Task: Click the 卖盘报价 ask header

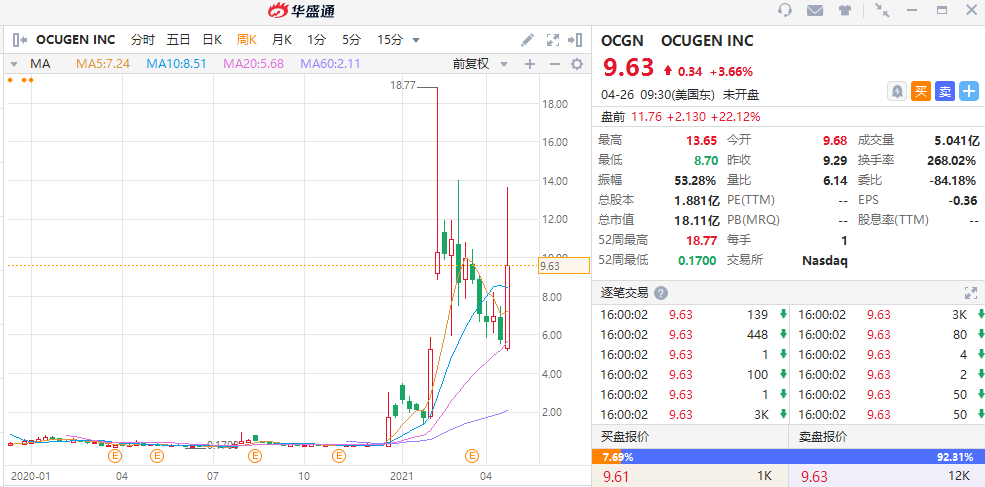Action: [x=822, y=437]
